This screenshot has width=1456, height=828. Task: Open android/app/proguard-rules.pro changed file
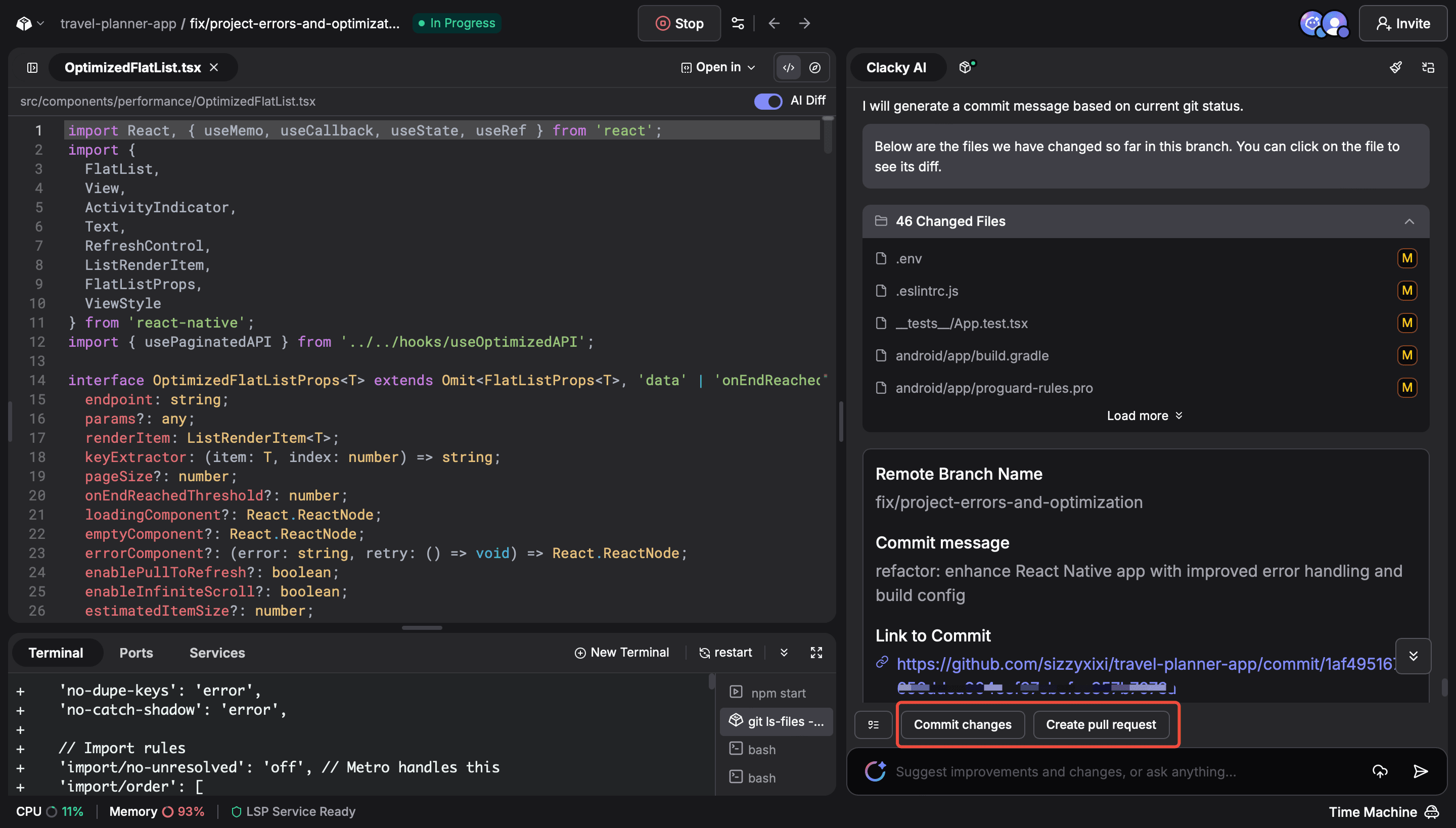tap(1146, 388)
